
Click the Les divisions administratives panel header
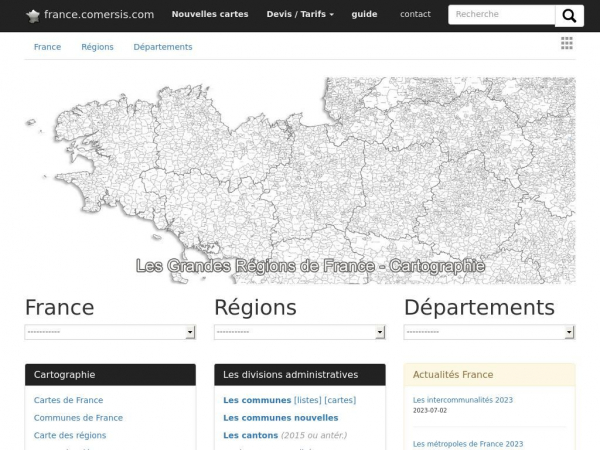(x=300, y=375)
